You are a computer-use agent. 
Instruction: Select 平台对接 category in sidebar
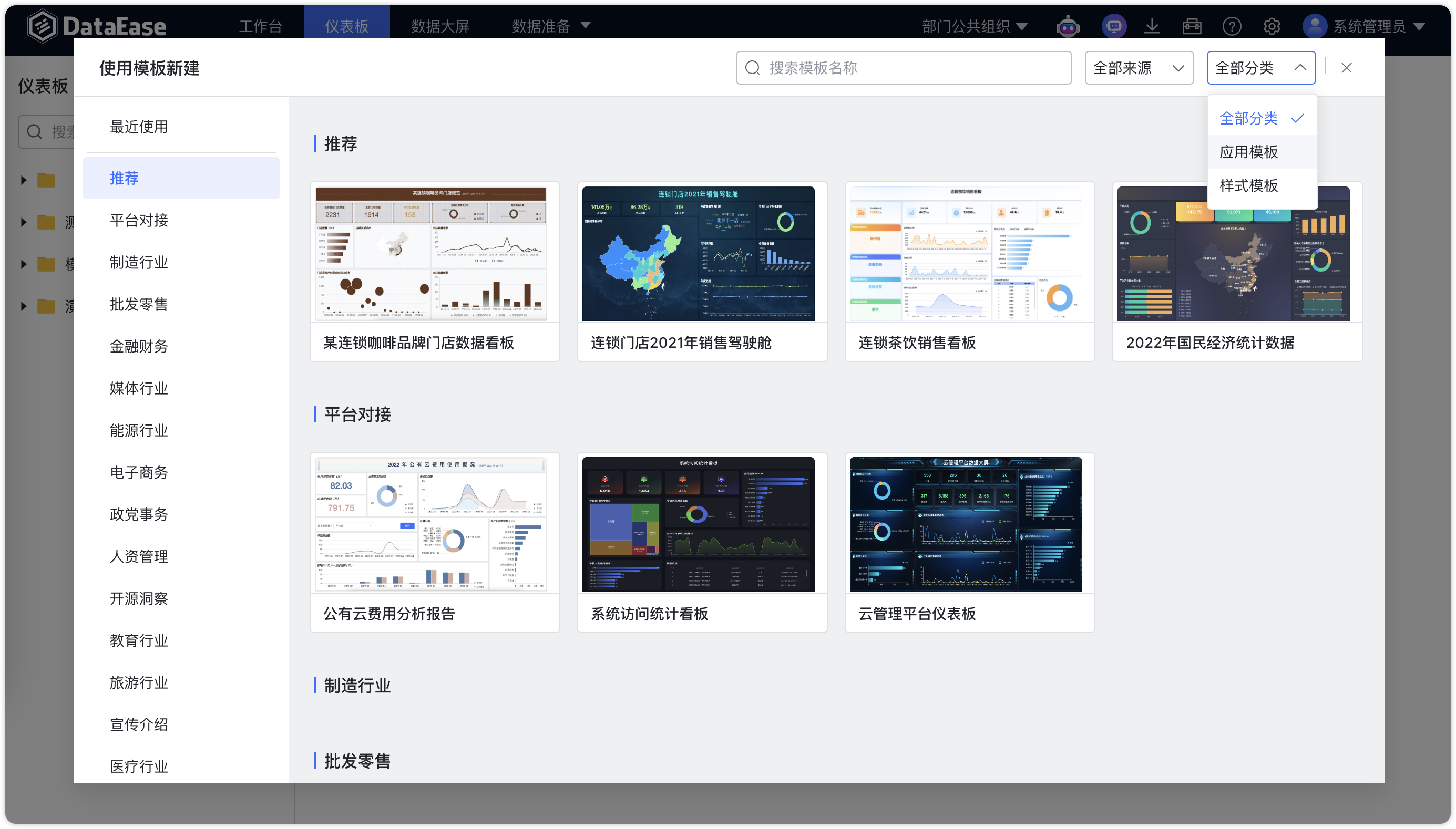click(181, 220)
